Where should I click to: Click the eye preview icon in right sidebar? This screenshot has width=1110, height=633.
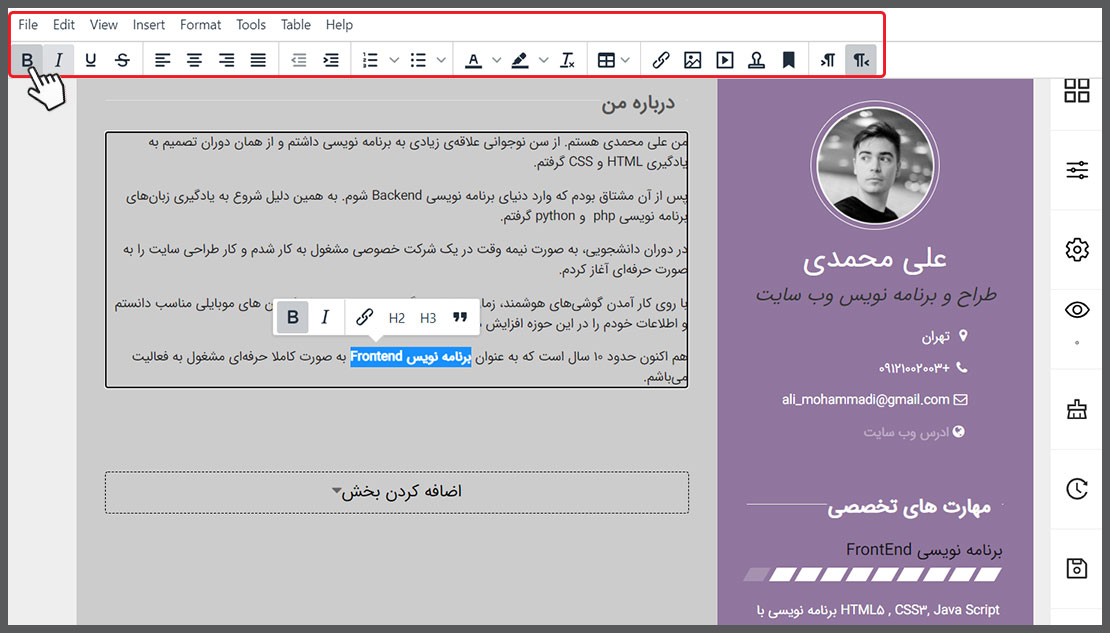point(1077,310)
